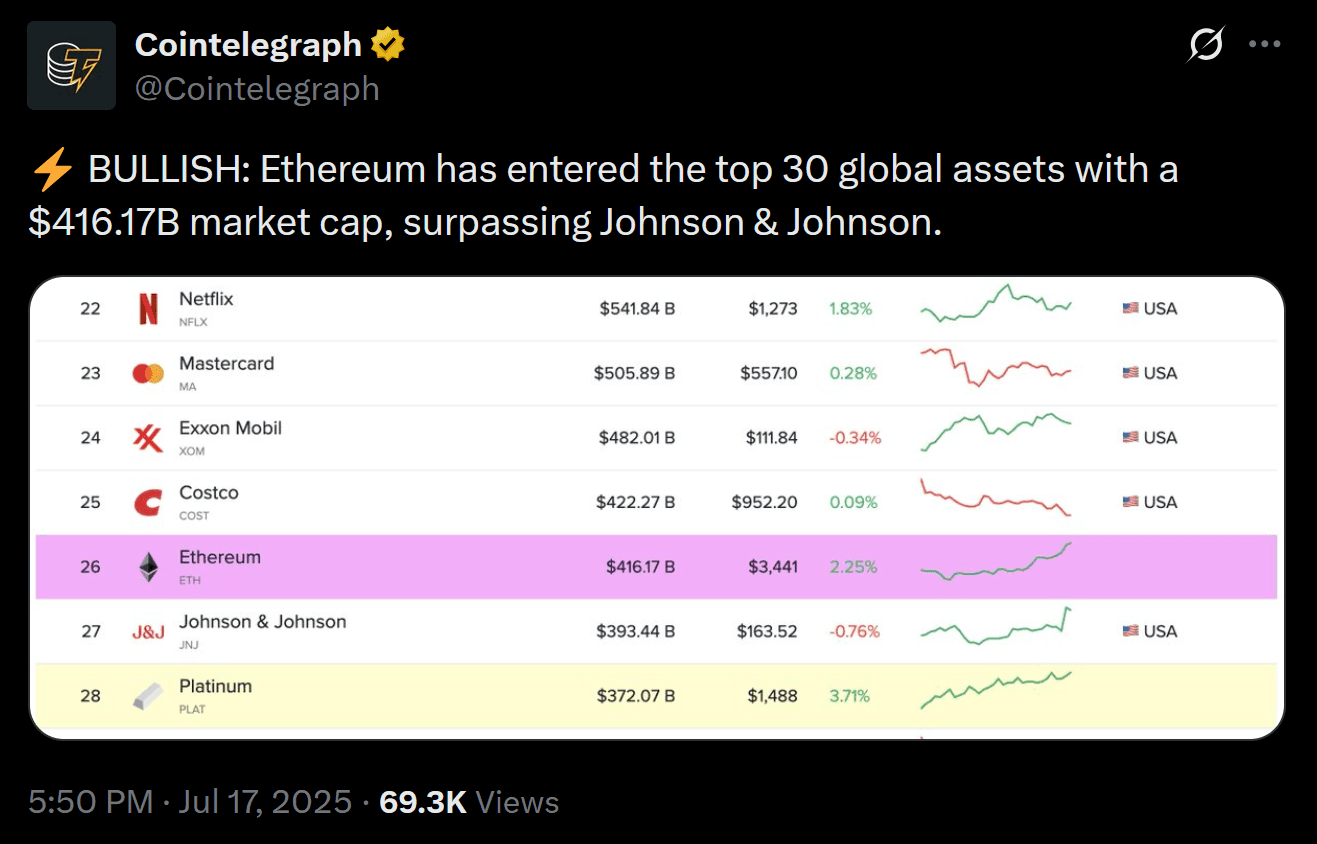The image size is (1317, 844).
Task: Click the 69.3K Views count
Action: click(x=469, y=802)
